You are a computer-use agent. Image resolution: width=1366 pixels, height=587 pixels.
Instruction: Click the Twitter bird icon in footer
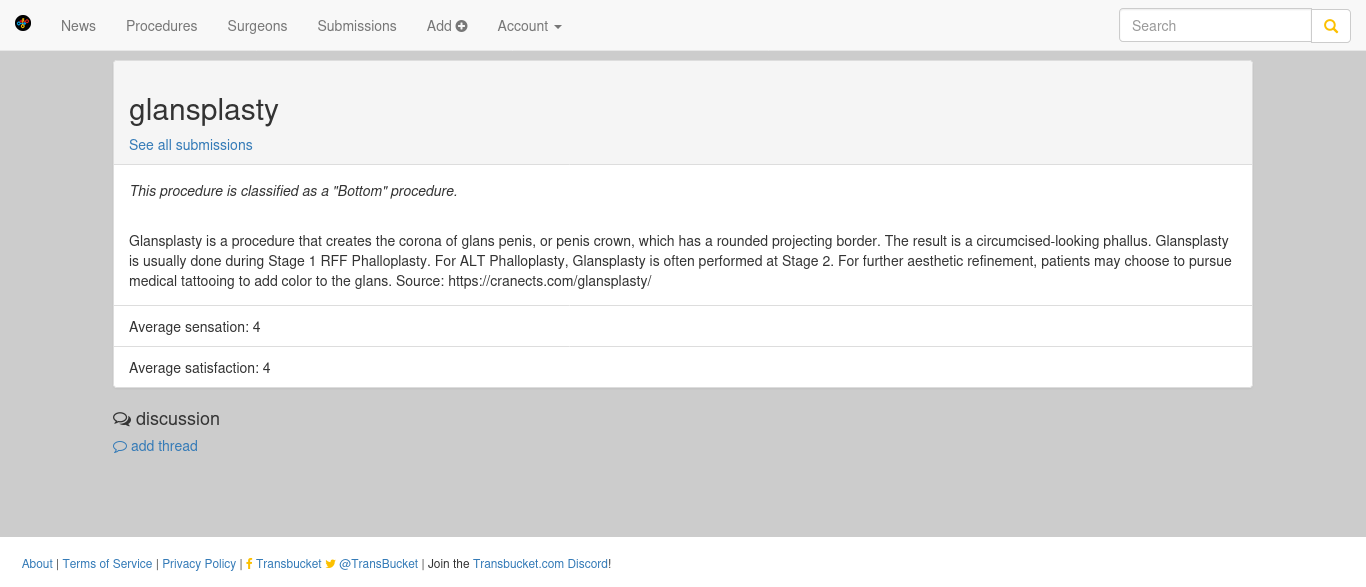click(331, 564)
